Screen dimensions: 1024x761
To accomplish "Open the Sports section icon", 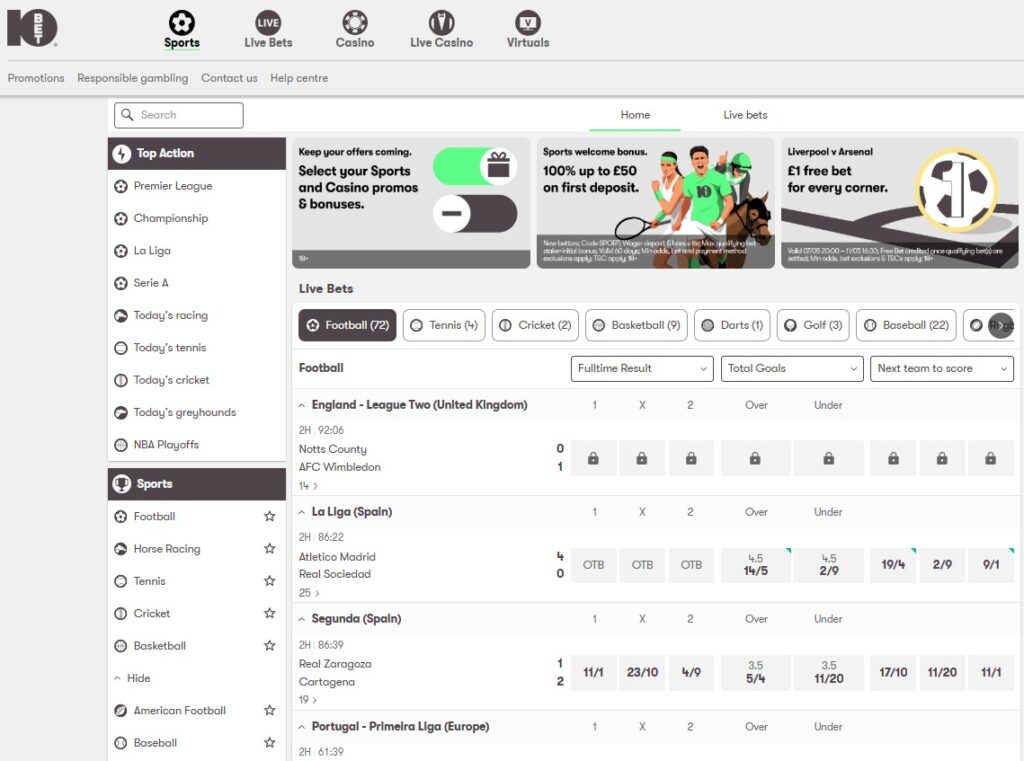I will coord(182,22).
